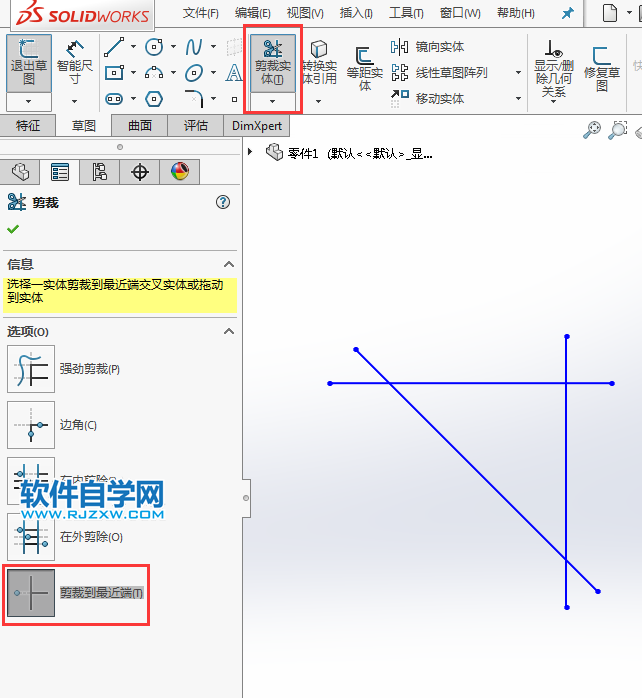Open Linear Sketch Pattern dropdown arrow

(x=518, y=73)
